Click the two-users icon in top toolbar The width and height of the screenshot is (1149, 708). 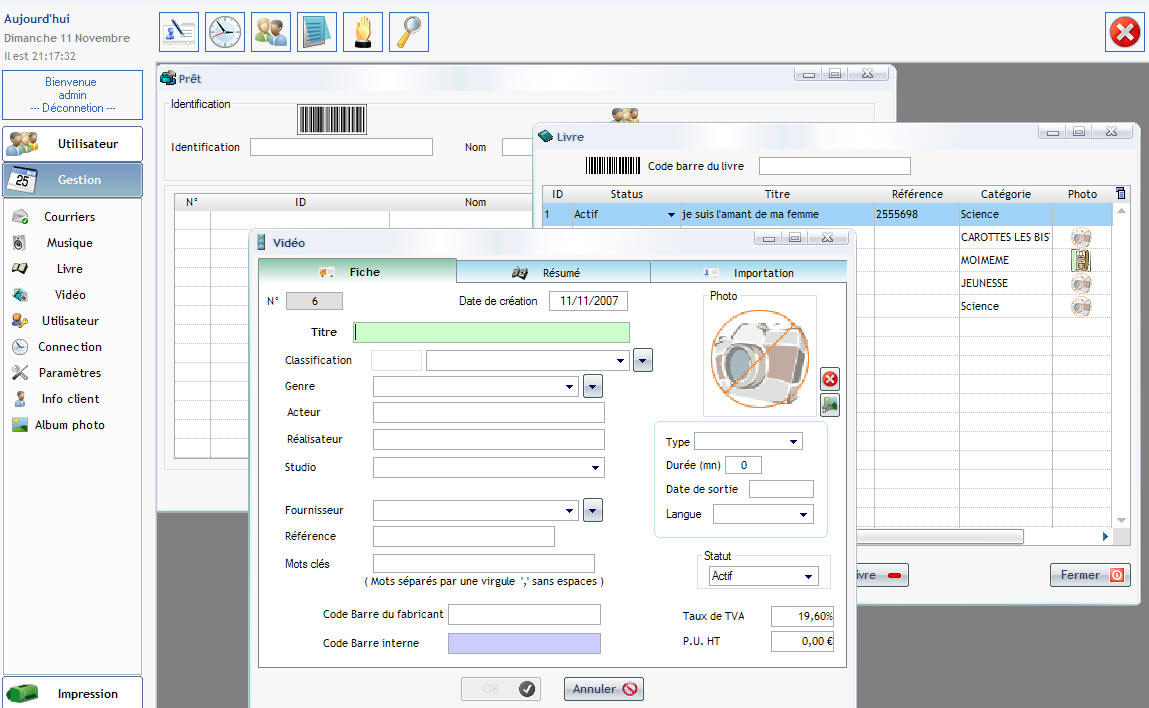click(x=271, y=32)
